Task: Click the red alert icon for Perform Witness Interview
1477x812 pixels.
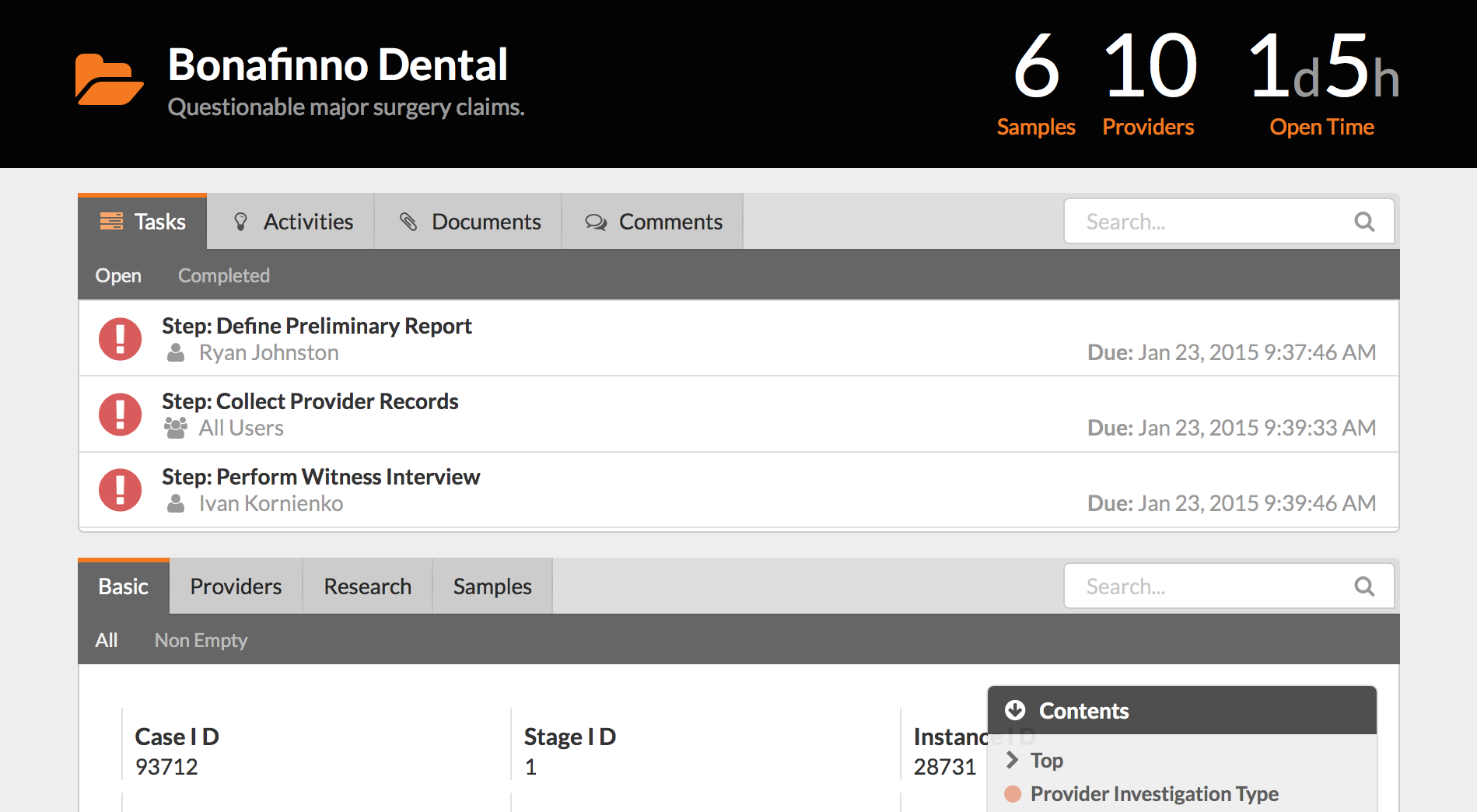Action: tap(120, 489)
